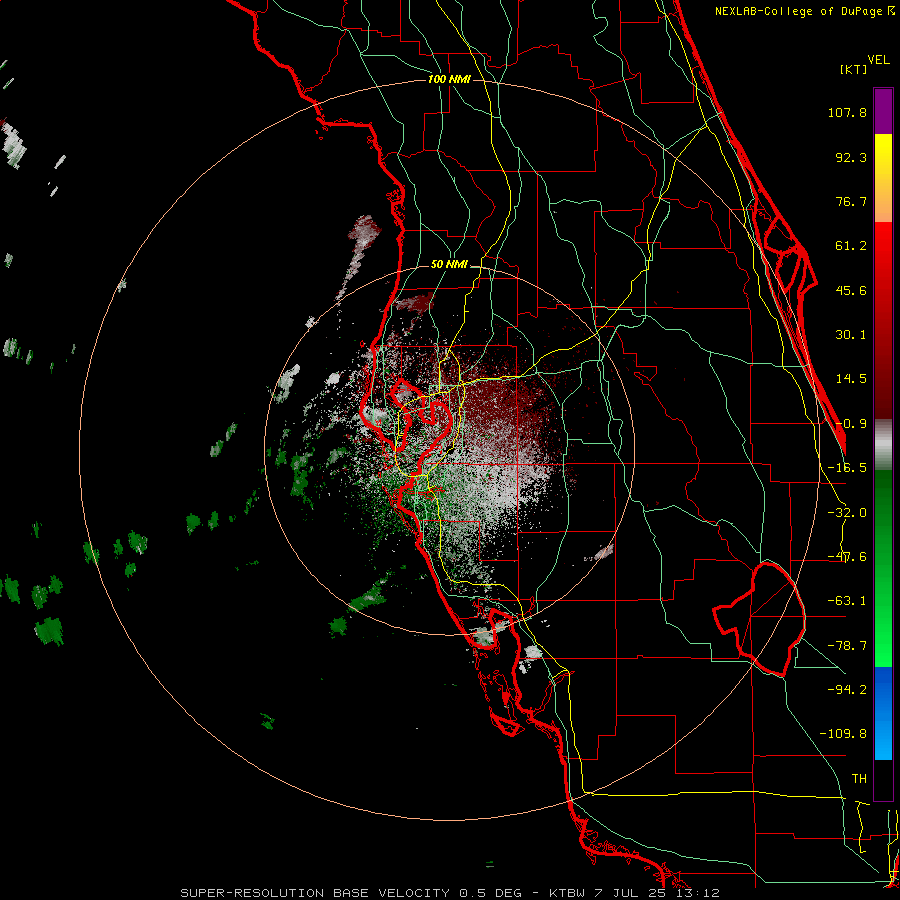
Task: Click the purple segment of the velocity color bar
Action: point(883,111)
